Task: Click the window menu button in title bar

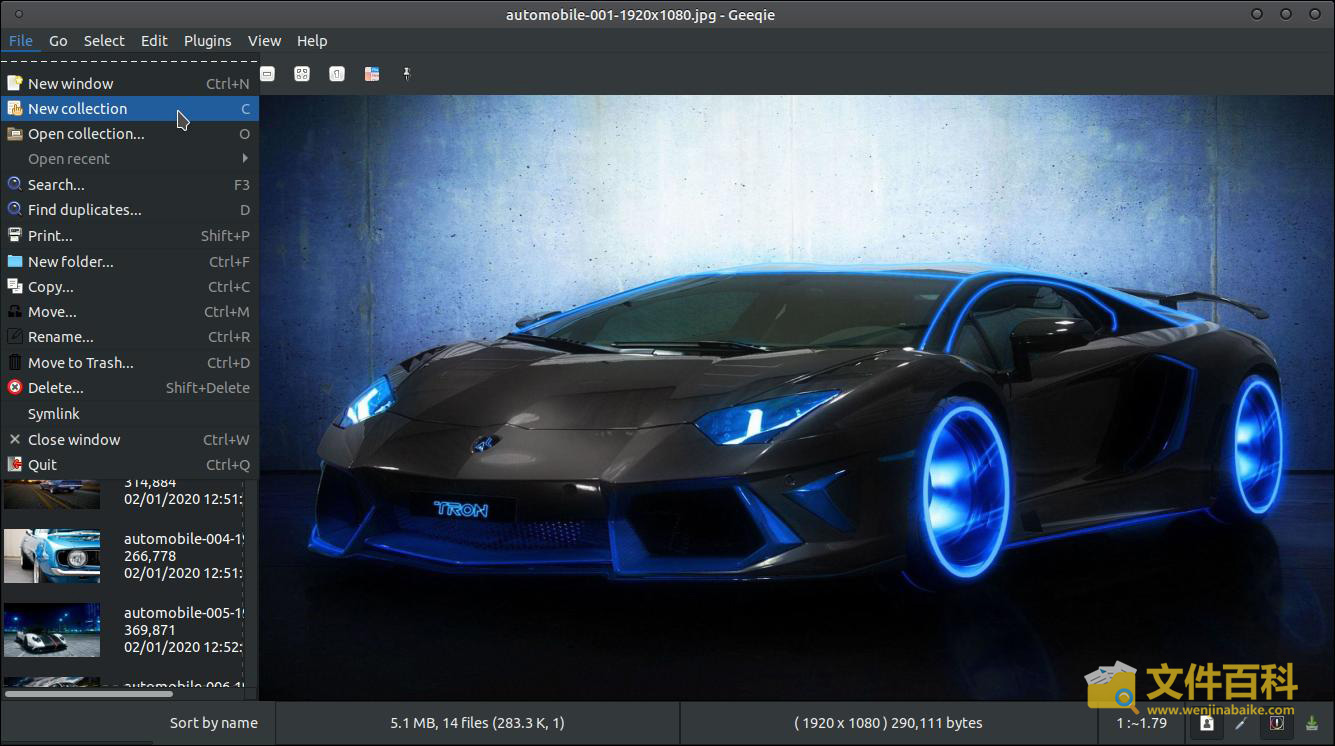Action: pos(20,15)
